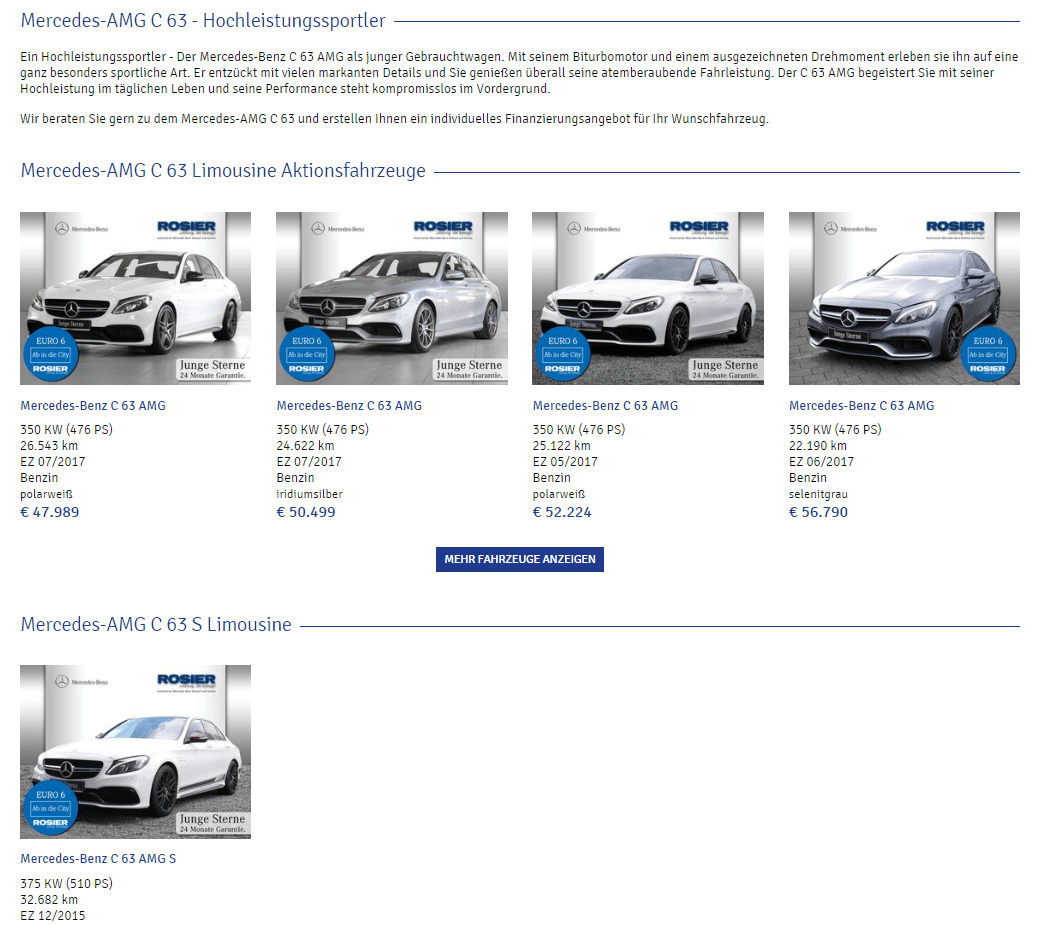Click the heading Mercedes-AMG C 63 Limousine Aktionsfahrzeuge

pyautogui.click(x=223, y=171)
